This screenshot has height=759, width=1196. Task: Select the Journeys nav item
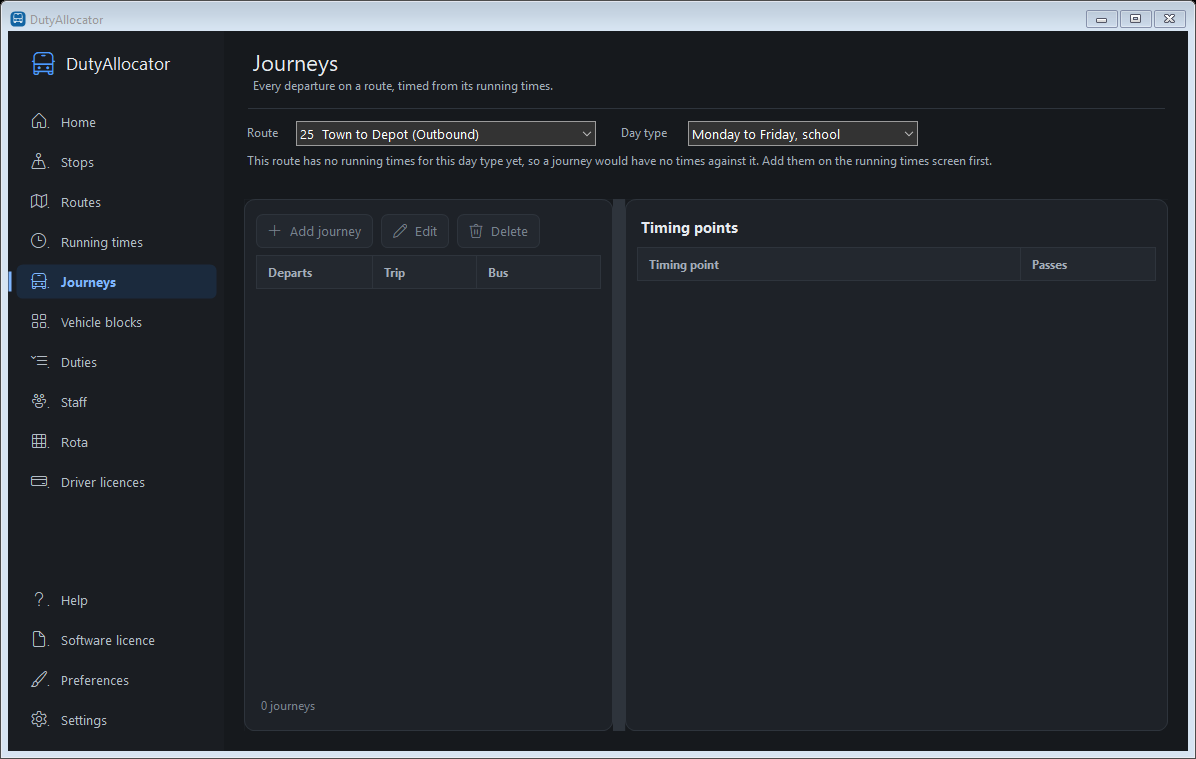pos(117,281)
